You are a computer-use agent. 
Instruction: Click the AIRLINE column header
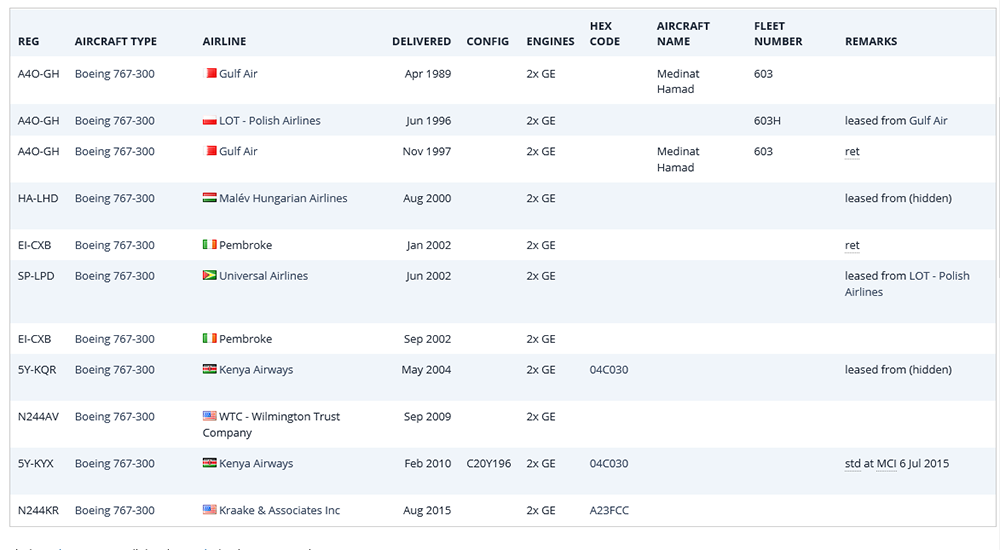[x=224, y=41]
